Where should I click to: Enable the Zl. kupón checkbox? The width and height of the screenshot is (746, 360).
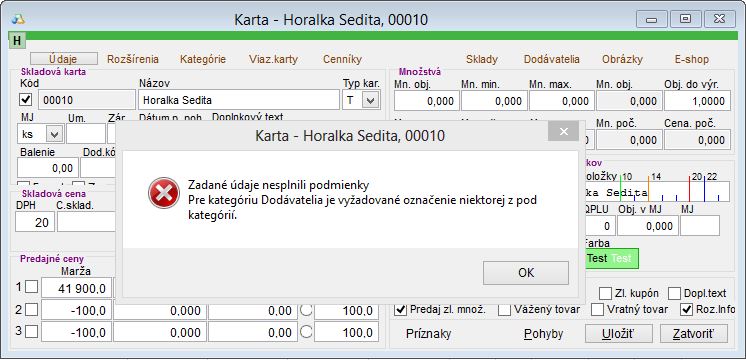tap(605, 293)
